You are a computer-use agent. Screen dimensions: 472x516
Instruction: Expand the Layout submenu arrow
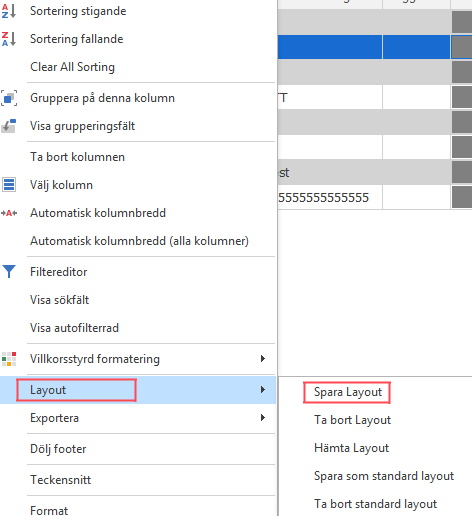click(263, 389)
